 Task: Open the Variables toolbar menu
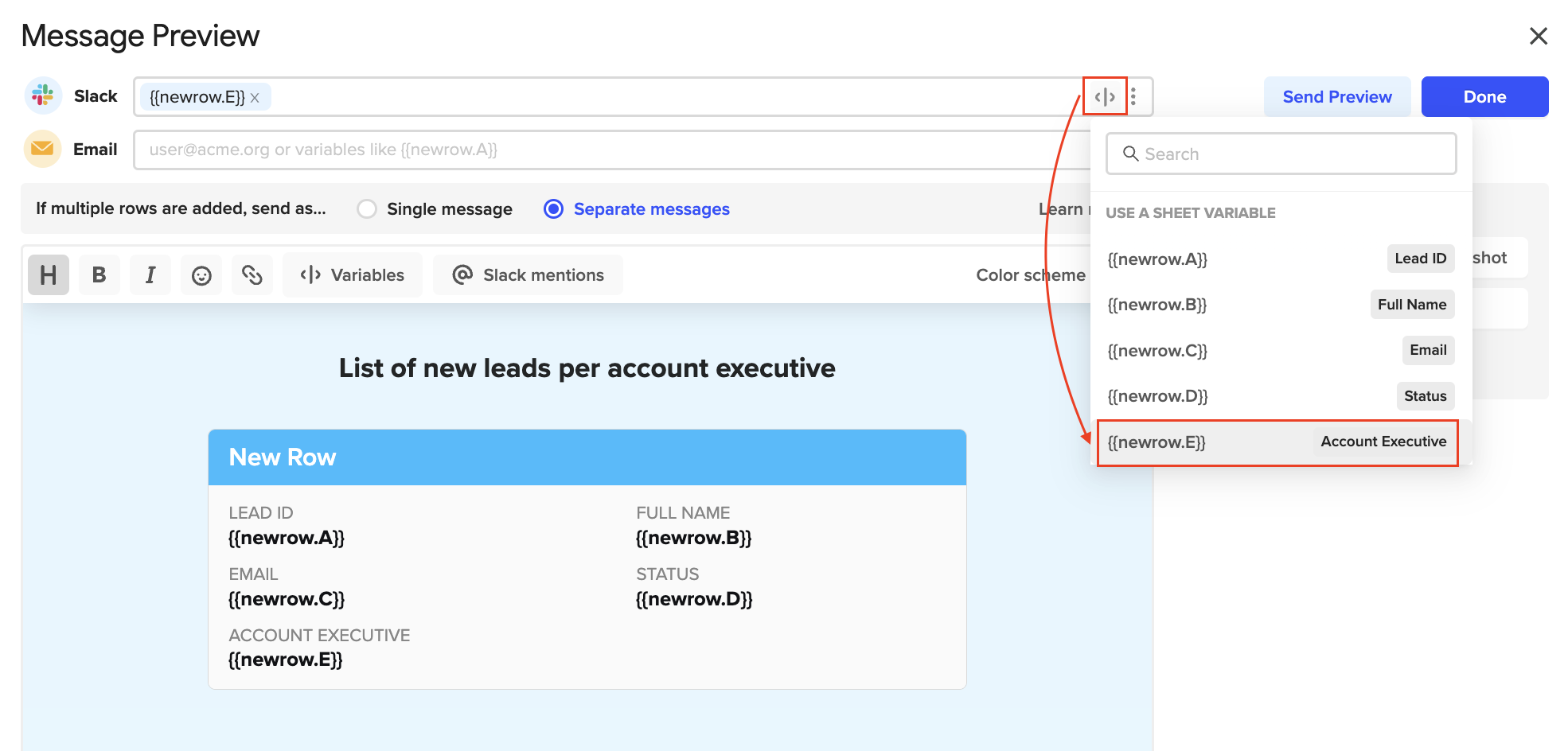pyautogui.click(x=353, y=275)
